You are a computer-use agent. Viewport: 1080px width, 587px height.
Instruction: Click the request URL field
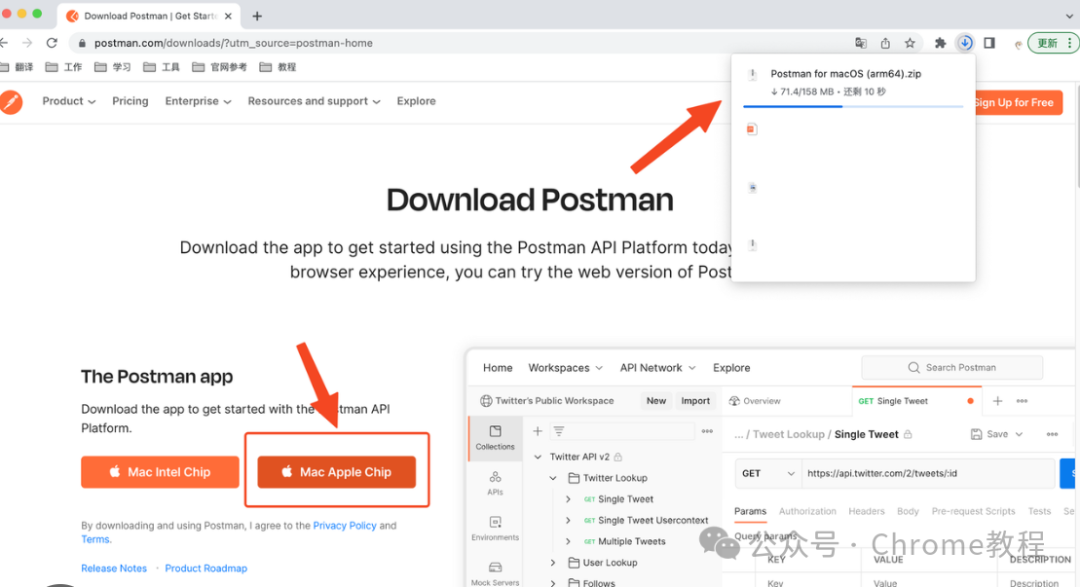[928, 473]
